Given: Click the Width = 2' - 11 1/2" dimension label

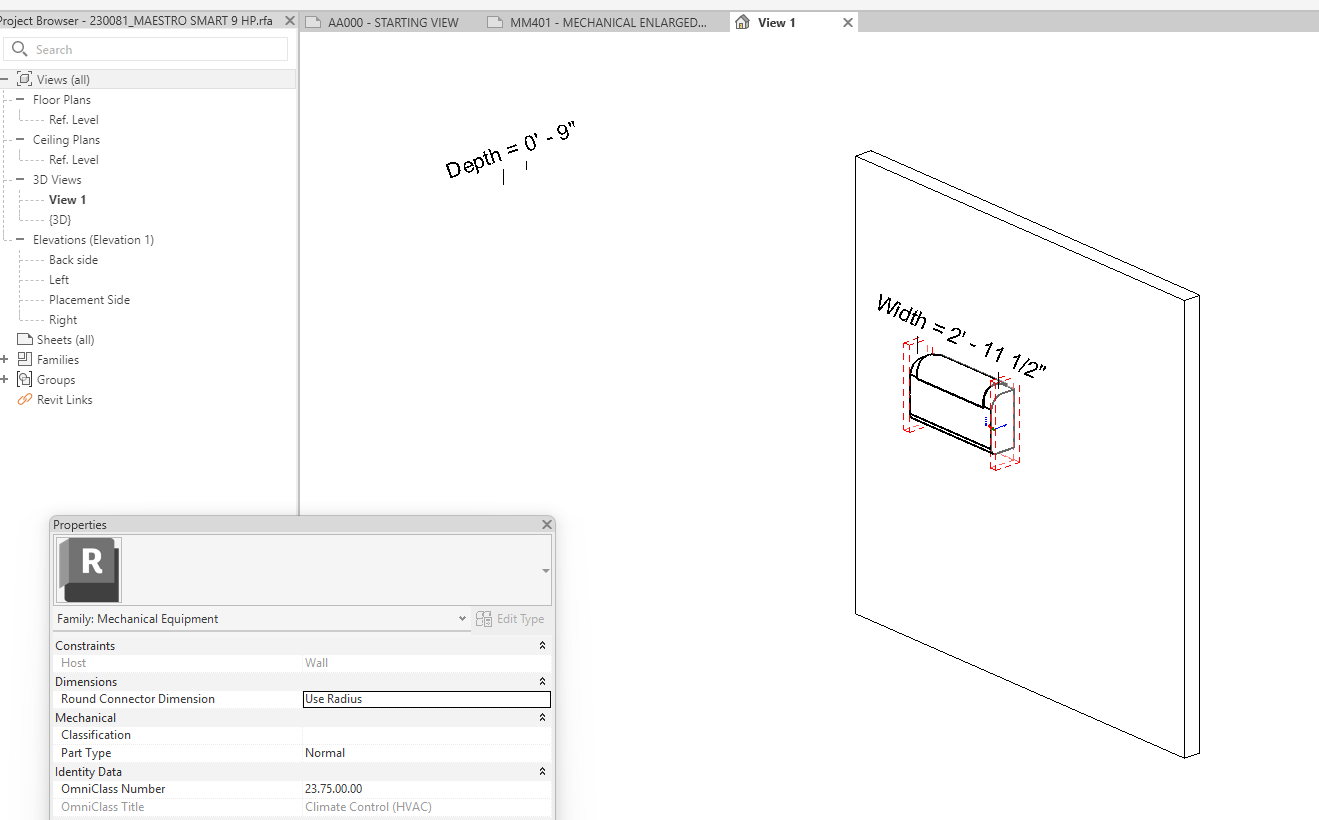Looking at the screenshot, I should 961,337.
